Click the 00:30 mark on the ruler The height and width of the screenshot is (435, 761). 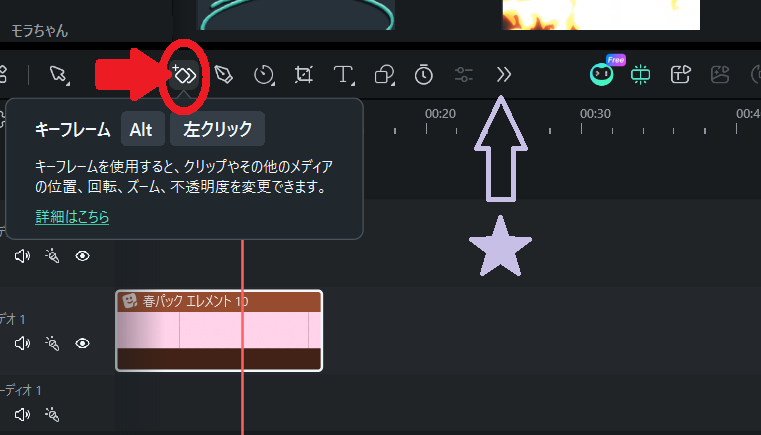click(x=595, y=114)
